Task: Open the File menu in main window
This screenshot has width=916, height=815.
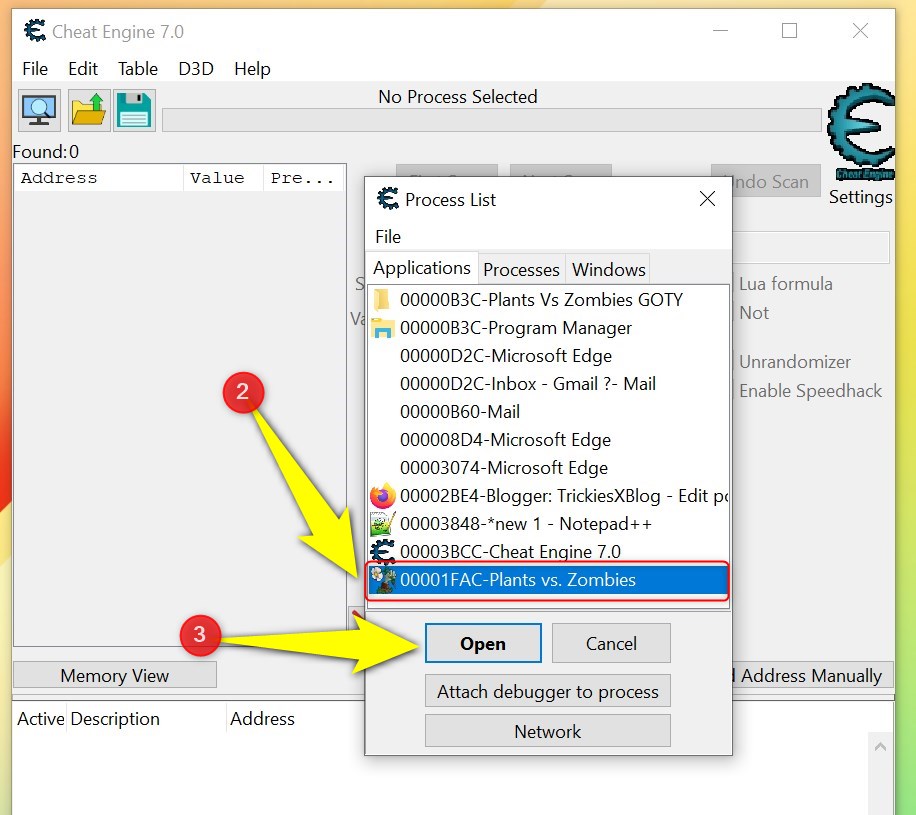Action: (x=35, y=69)
